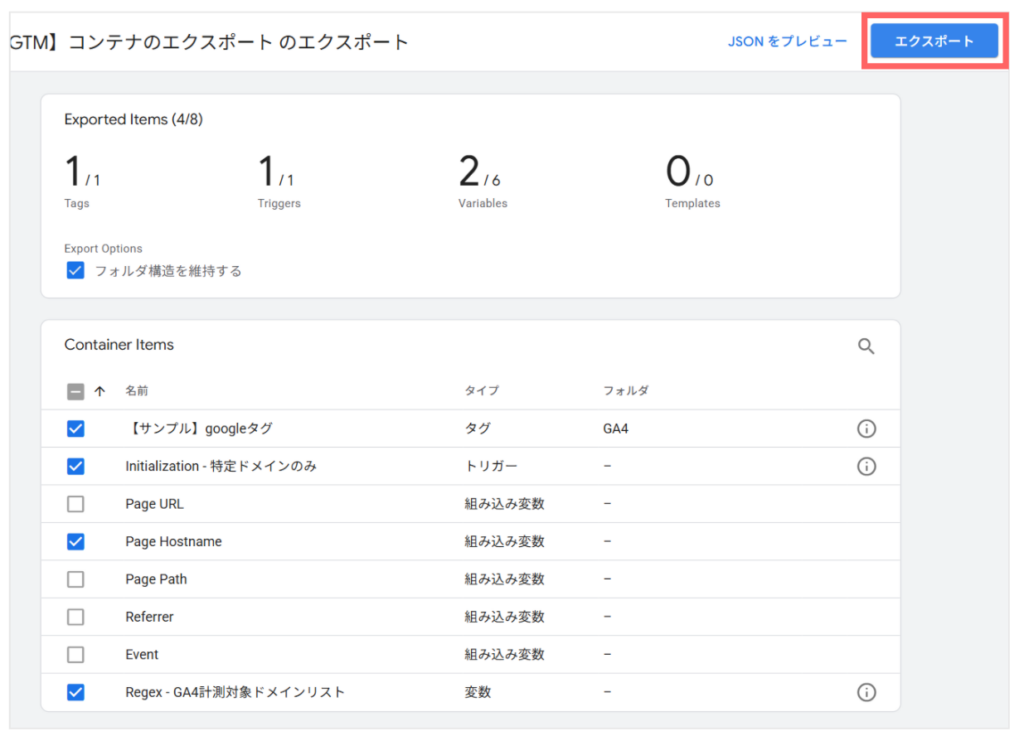Viewport: 1024px width, 741px height.
Task: Click the タイプ column header
Action: point(481,390)
